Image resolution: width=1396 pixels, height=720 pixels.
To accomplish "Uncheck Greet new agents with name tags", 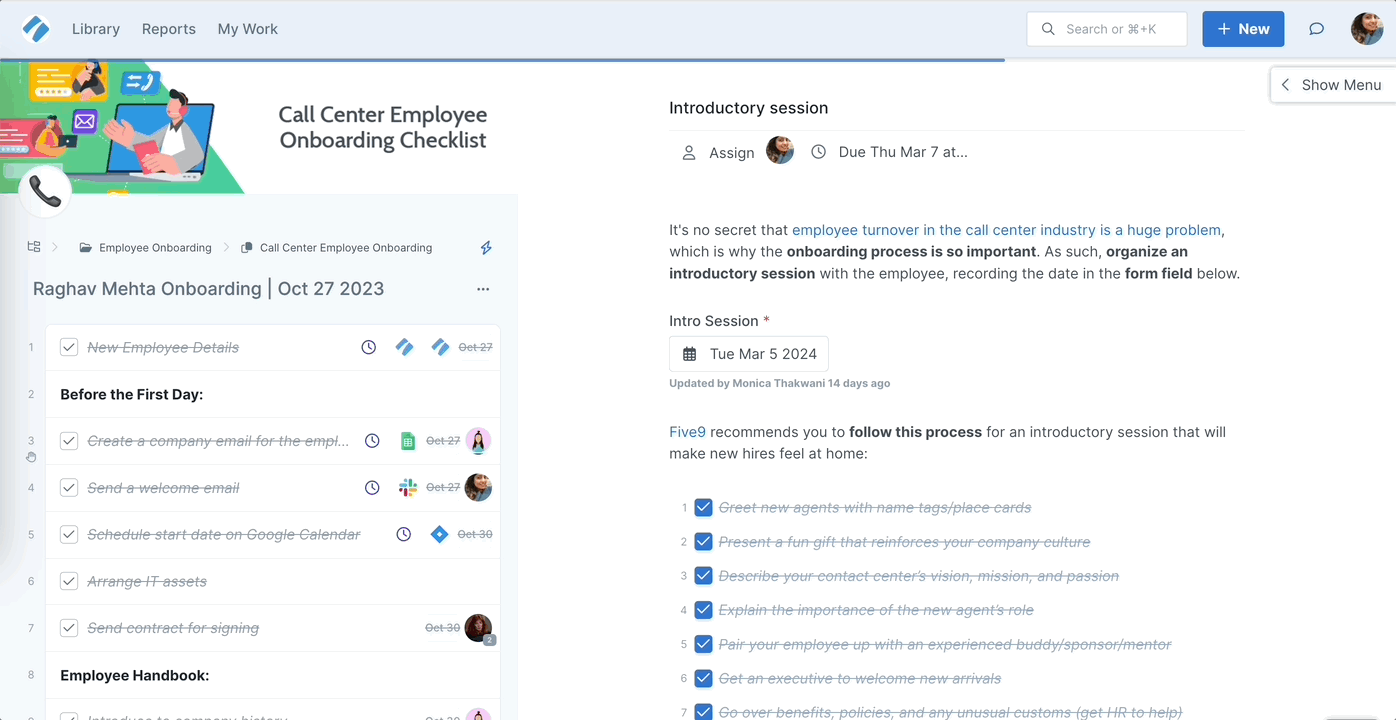I will pyautogui.click(x=703, y=508).
